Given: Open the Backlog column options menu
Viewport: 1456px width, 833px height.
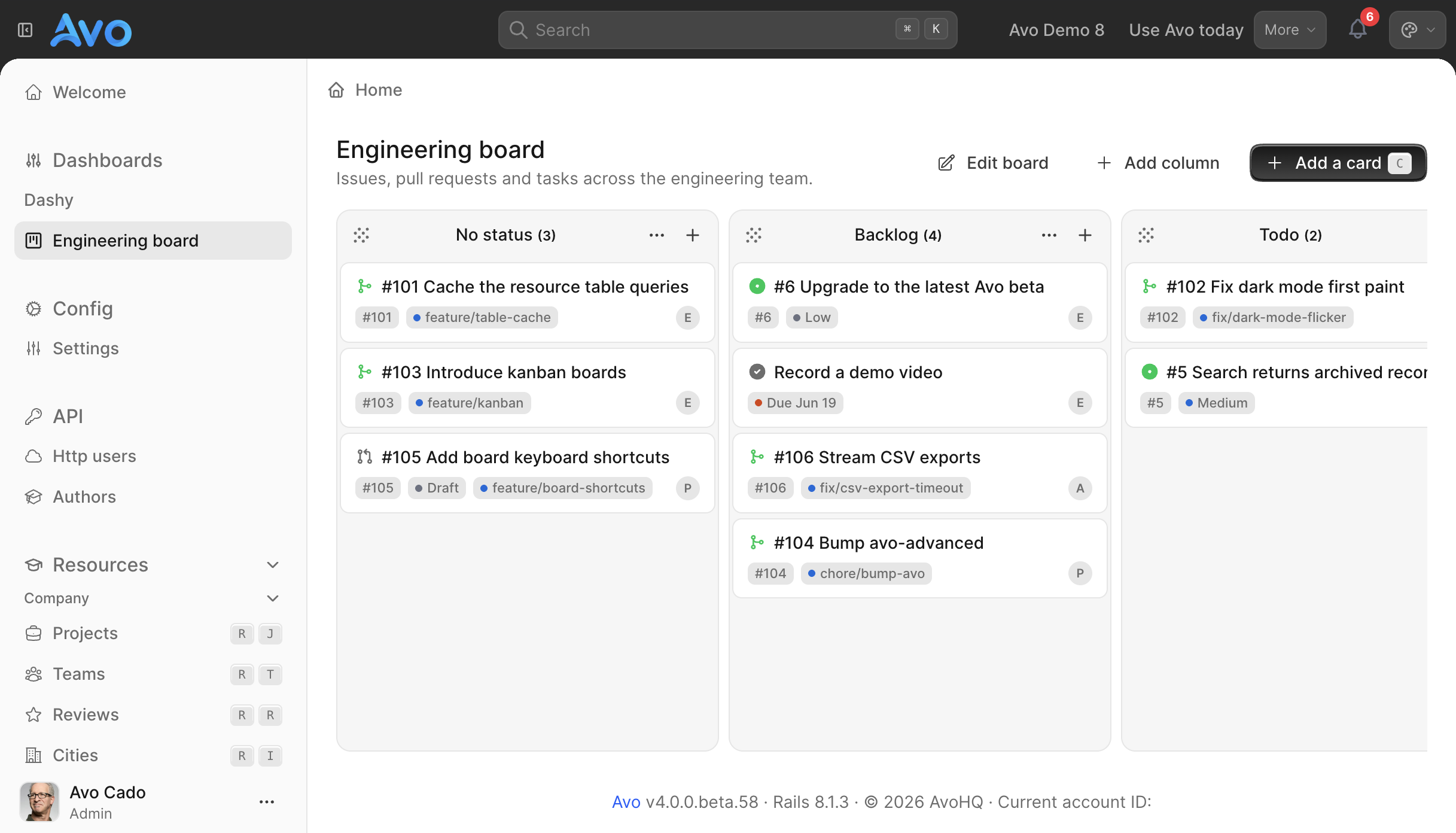Looking at the screenshot, I should point(1049,235).
